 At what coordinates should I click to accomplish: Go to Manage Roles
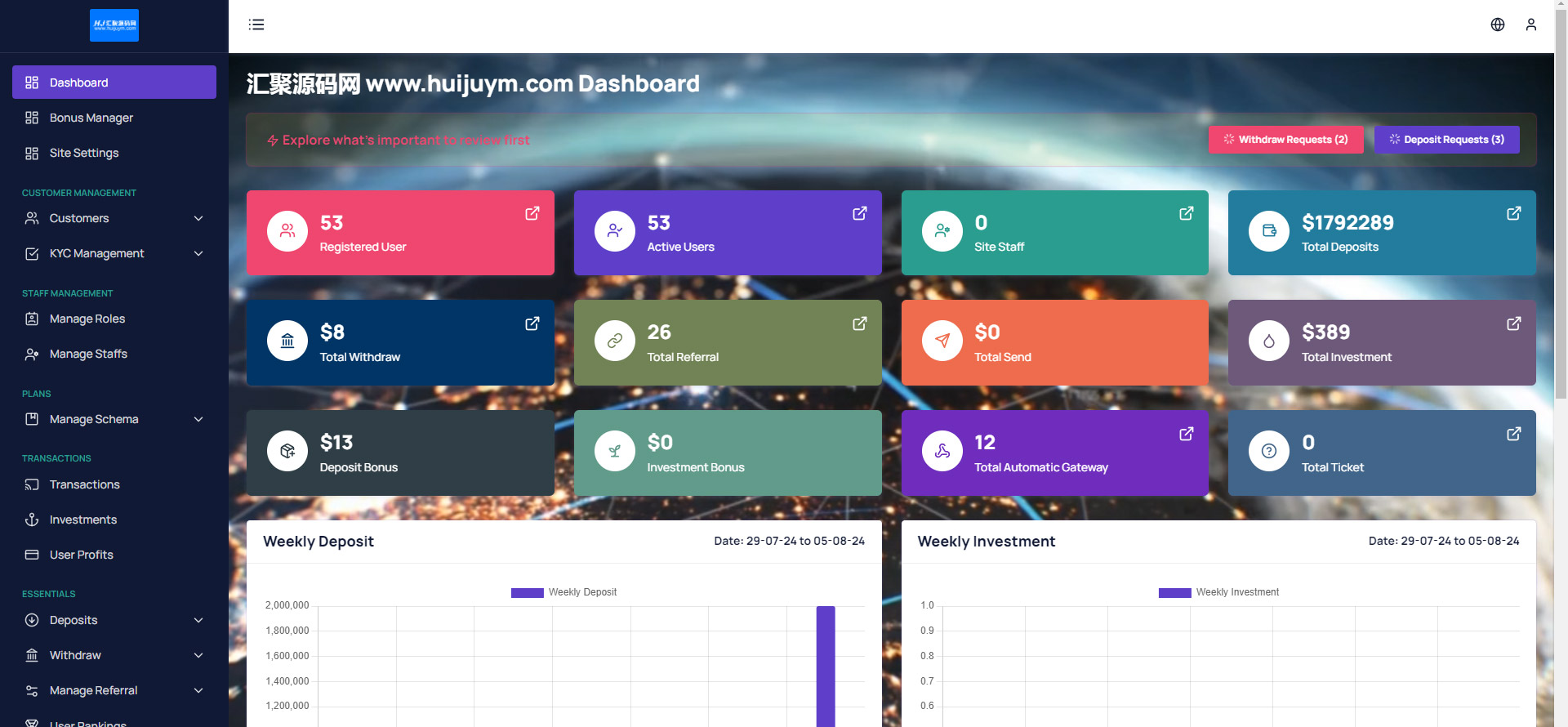[x=114, y=319]
